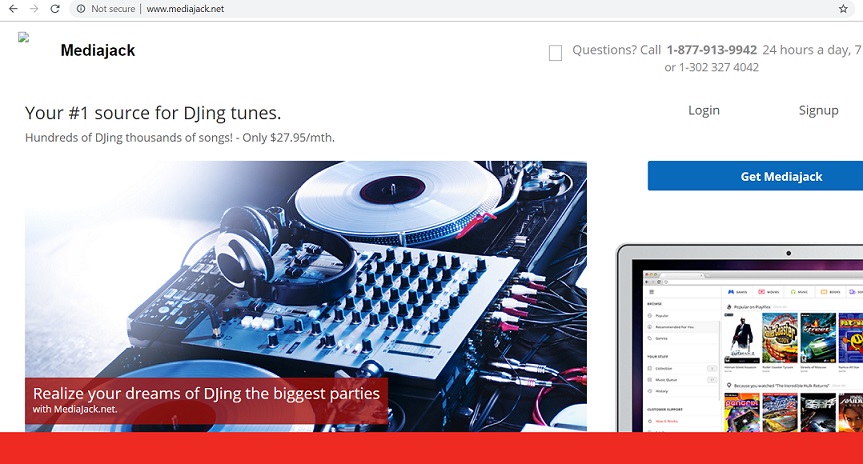Click the phone icon beside Questions? Call
863x464 pixels.
click(x=555, y=53)
